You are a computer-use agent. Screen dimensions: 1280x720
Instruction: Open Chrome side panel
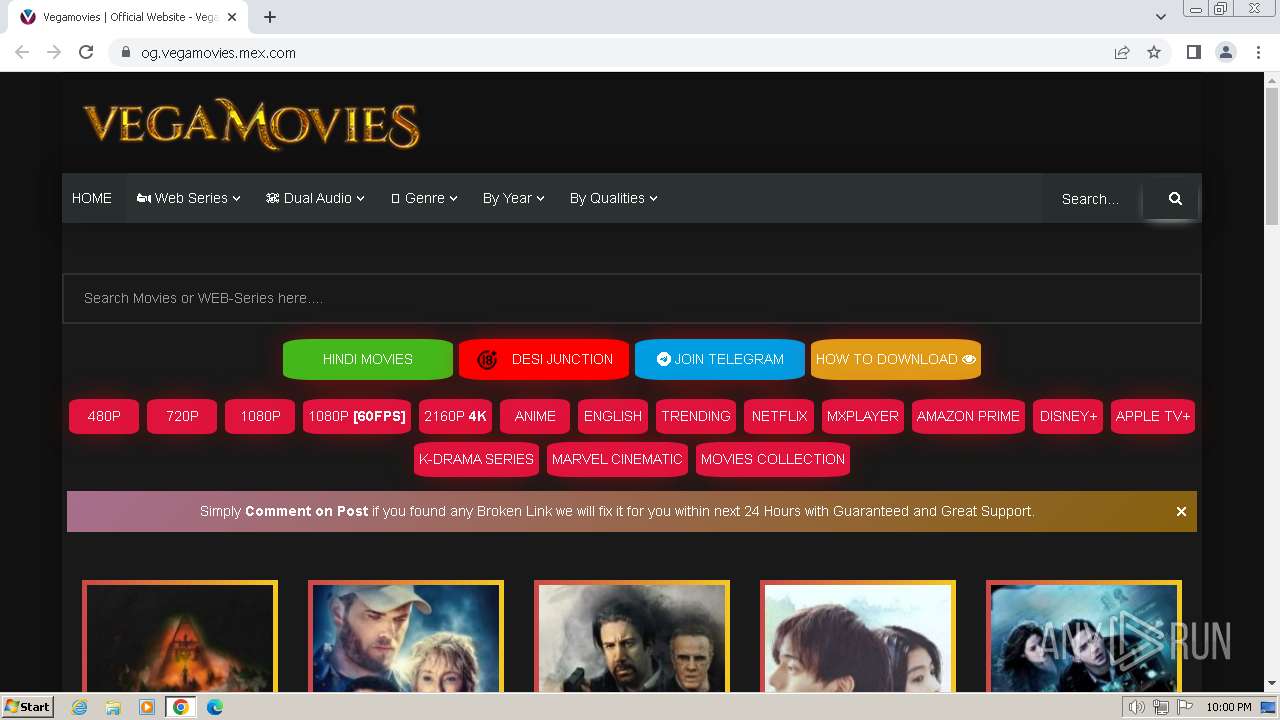1194,52
